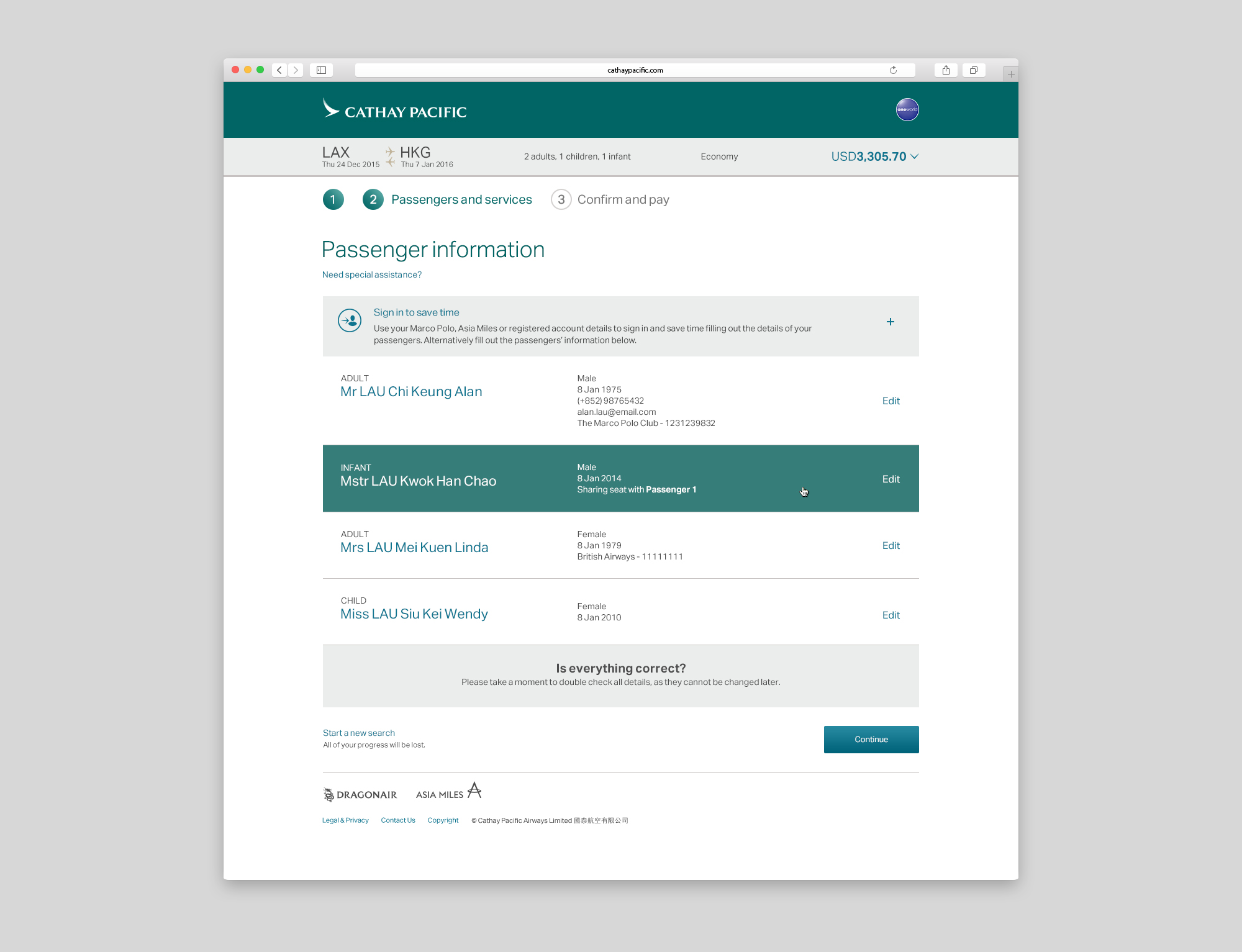Click the Asia Miles logo in footer

(448, 792)
